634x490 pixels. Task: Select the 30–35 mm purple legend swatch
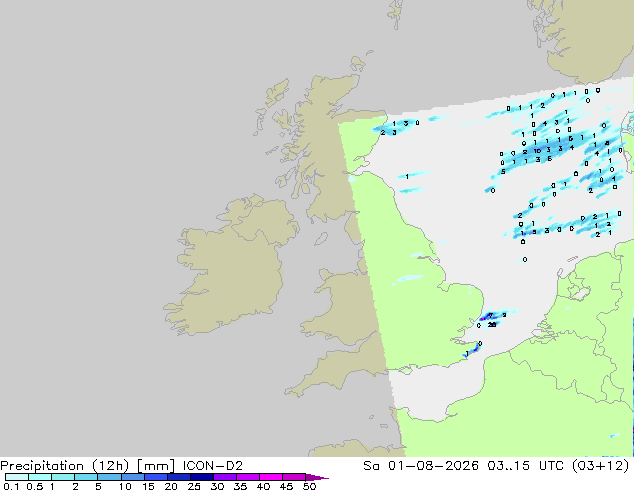225,477
